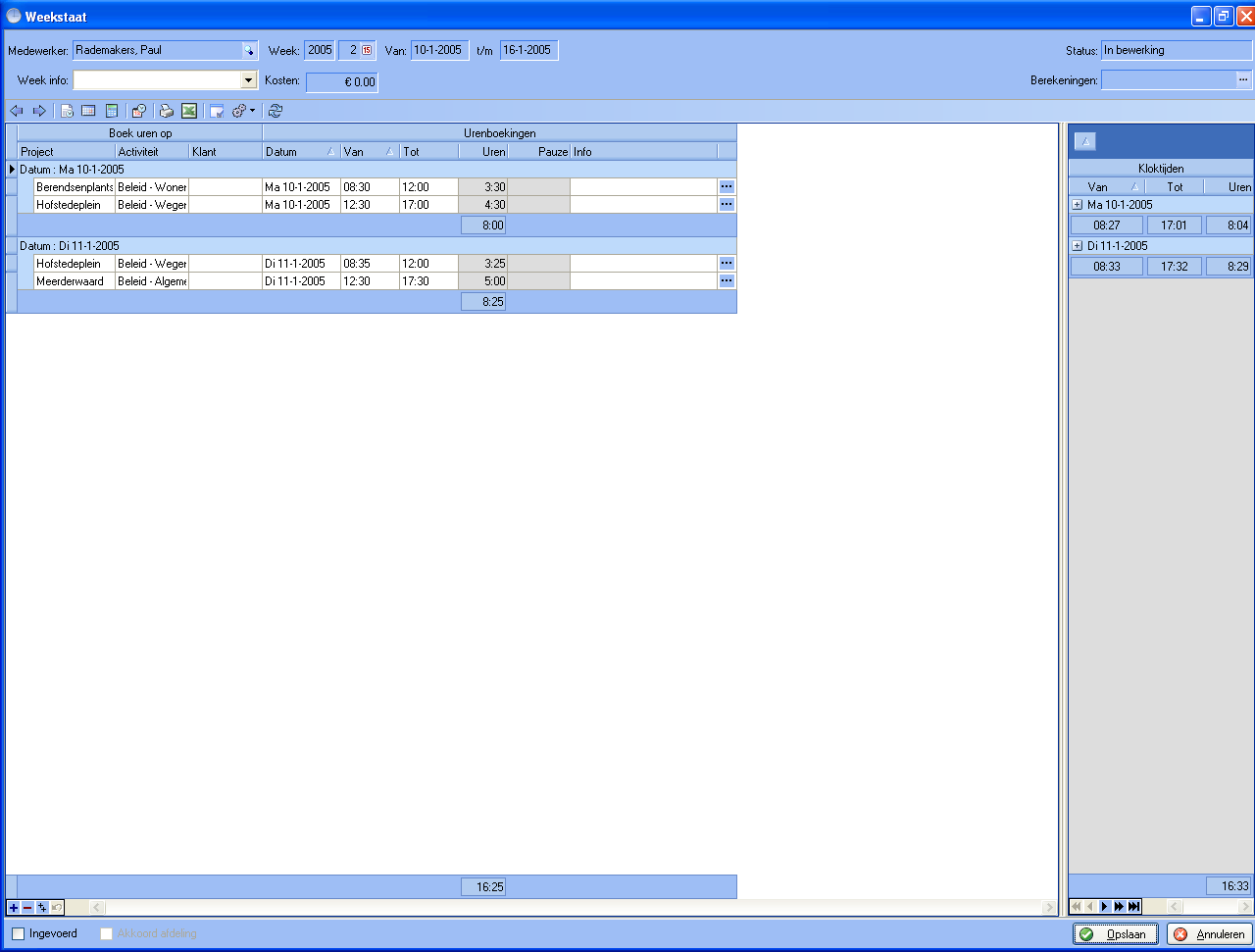Viewport: 1255px width, 952px height.
Task: Click the Activiteit column header
Action: (152, 152)
